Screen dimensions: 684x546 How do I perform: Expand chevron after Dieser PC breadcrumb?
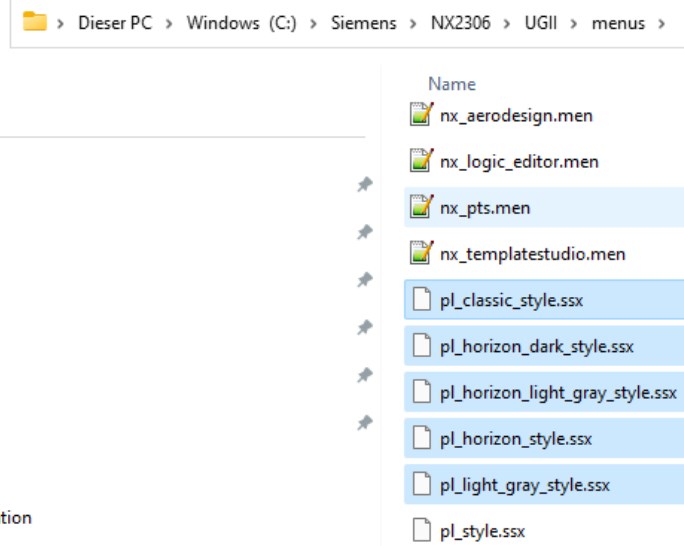click(169, 23)
